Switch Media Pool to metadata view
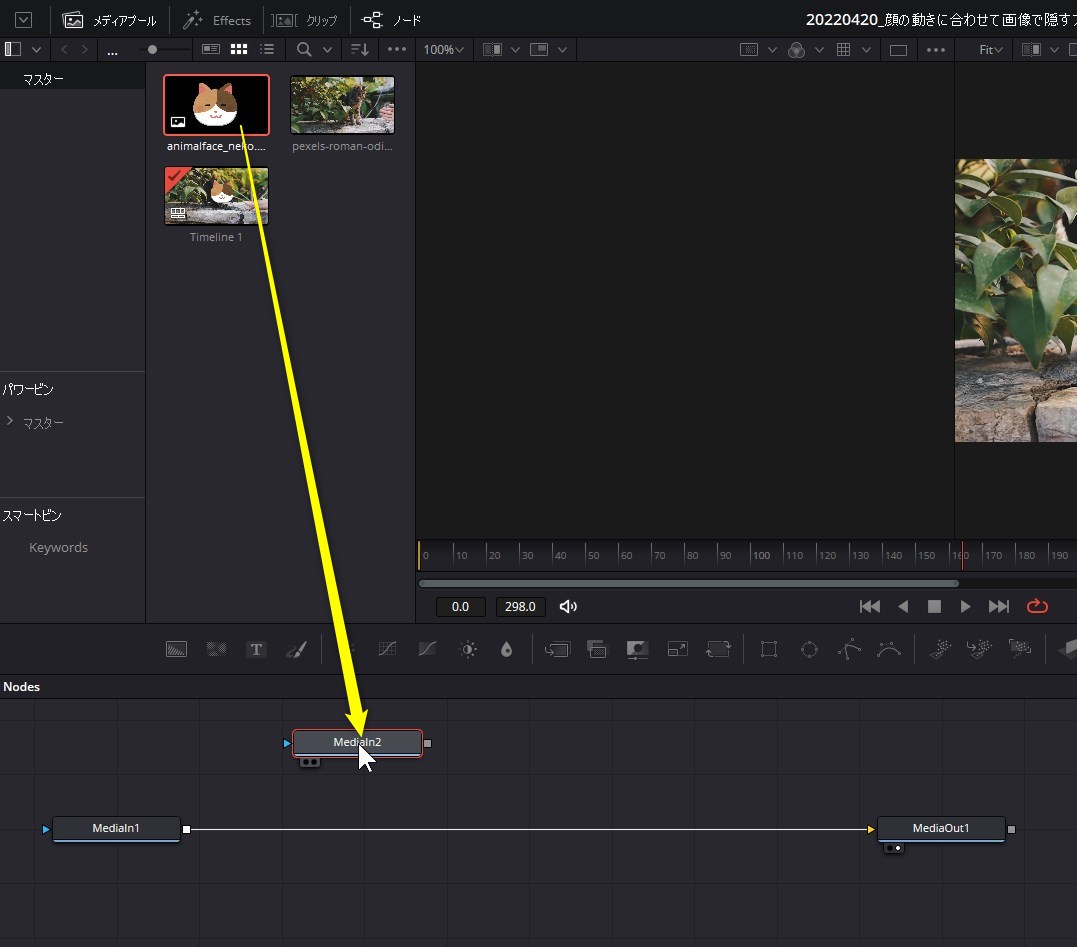 (211, 49)
